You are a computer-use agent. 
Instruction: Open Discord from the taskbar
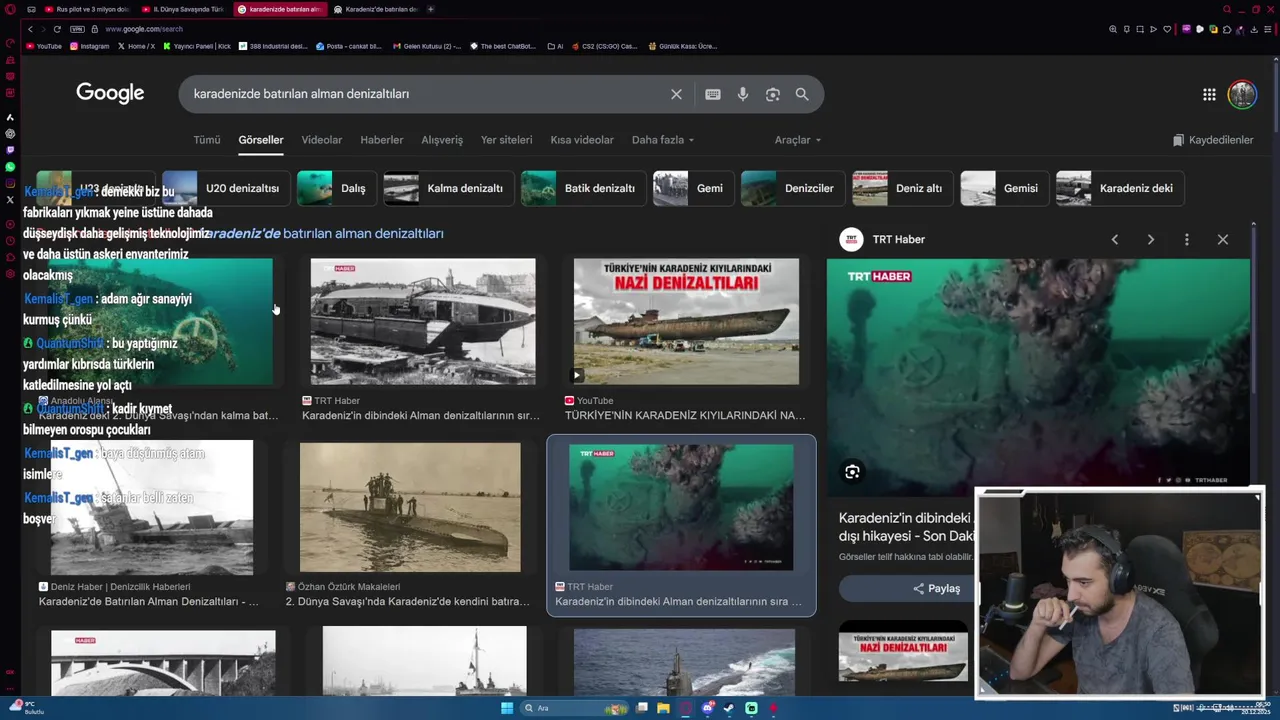pos(707,708)
